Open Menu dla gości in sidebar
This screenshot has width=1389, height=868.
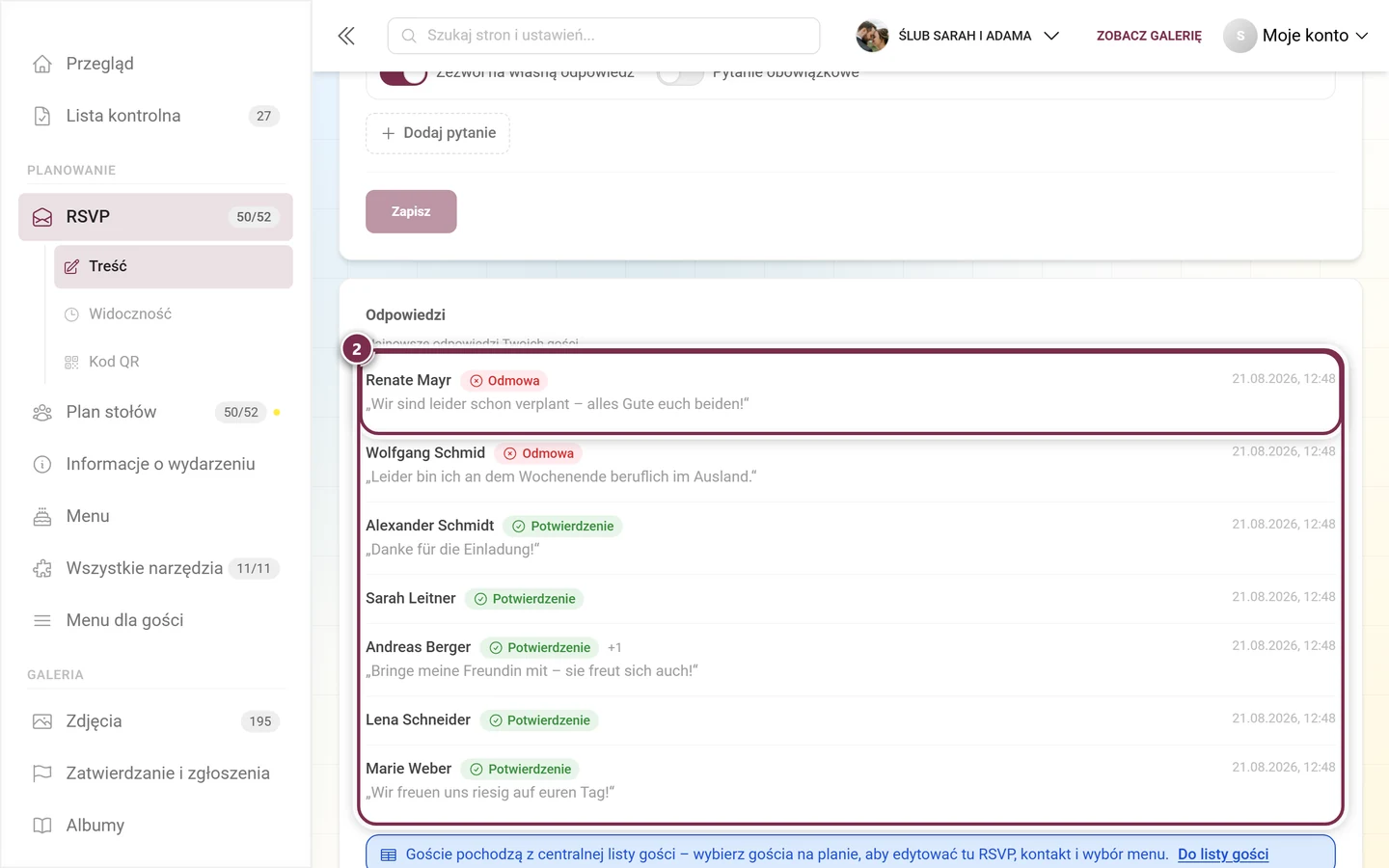click(155, 621)
